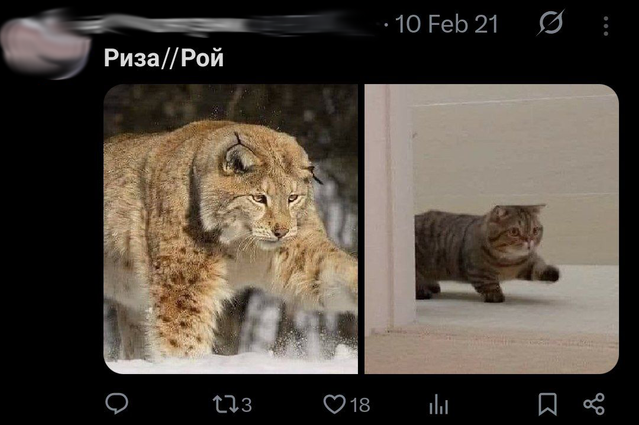The width and height of the screenshot is (639, 425).
Task: Click the like count 18
Action: point(360,405)
